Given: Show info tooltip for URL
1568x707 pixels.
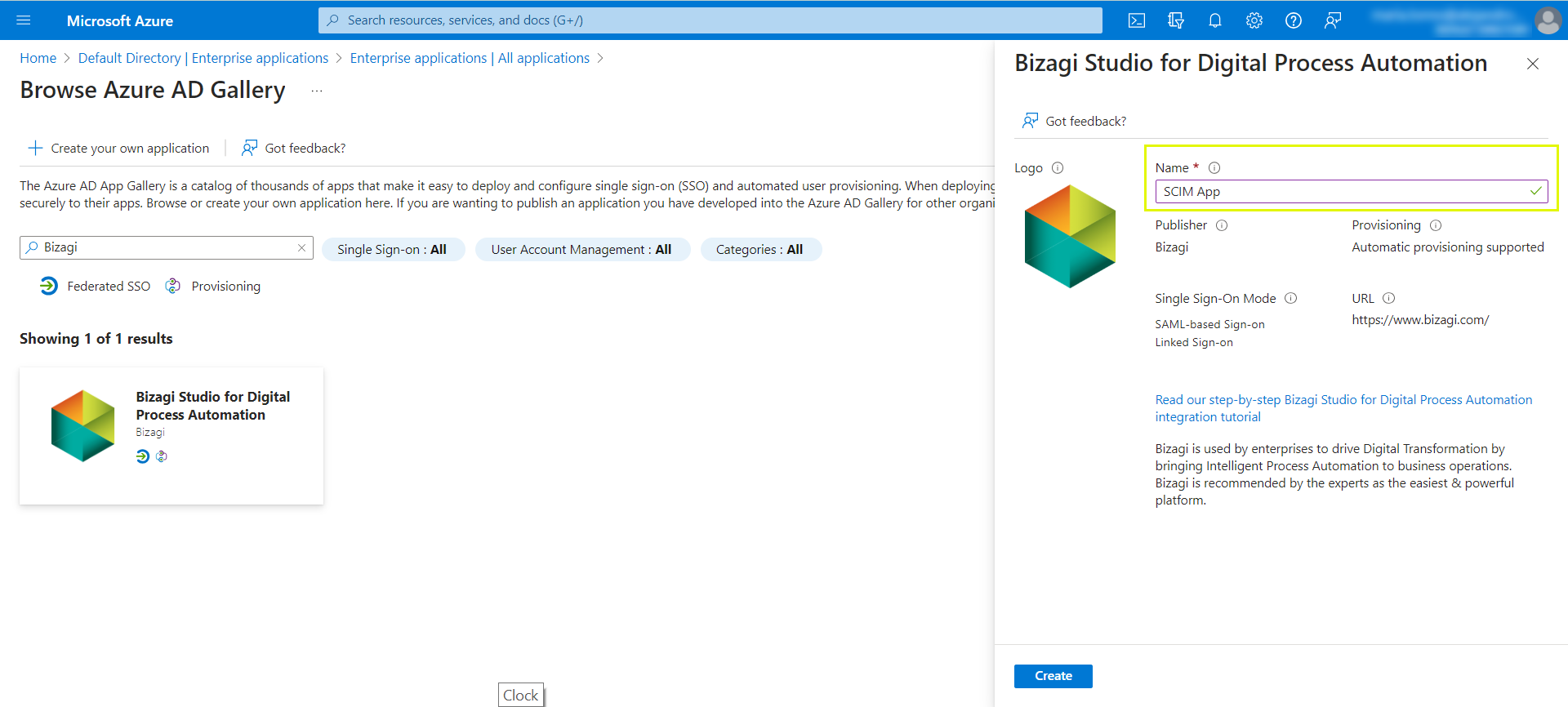Looking at the screenshot, I should click(x=1389, y=299).
